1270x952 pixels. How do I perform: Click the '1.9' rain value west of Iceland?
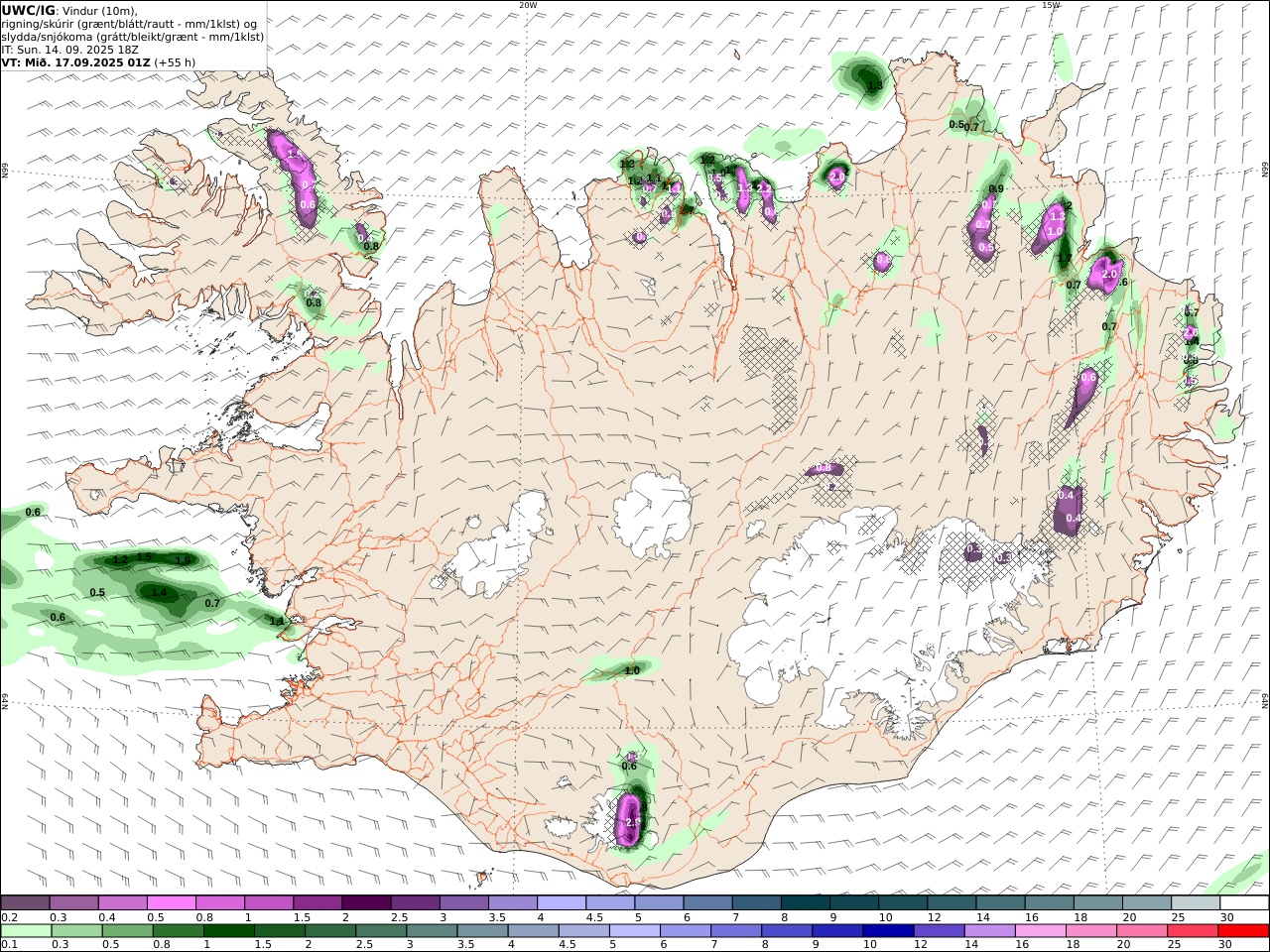coord(183,560)
